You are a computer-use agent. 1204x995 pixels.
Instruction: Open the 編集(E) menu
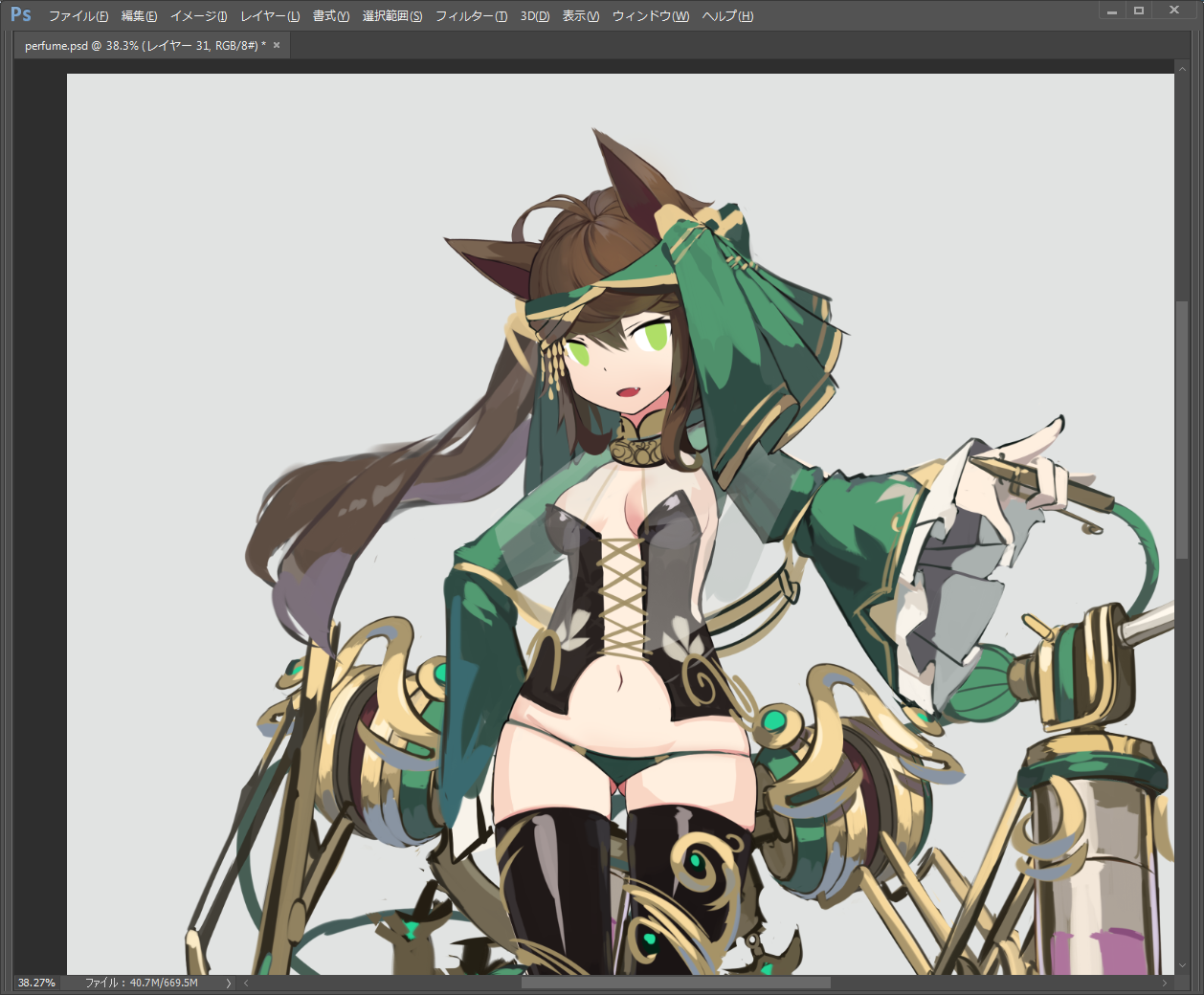140,16
